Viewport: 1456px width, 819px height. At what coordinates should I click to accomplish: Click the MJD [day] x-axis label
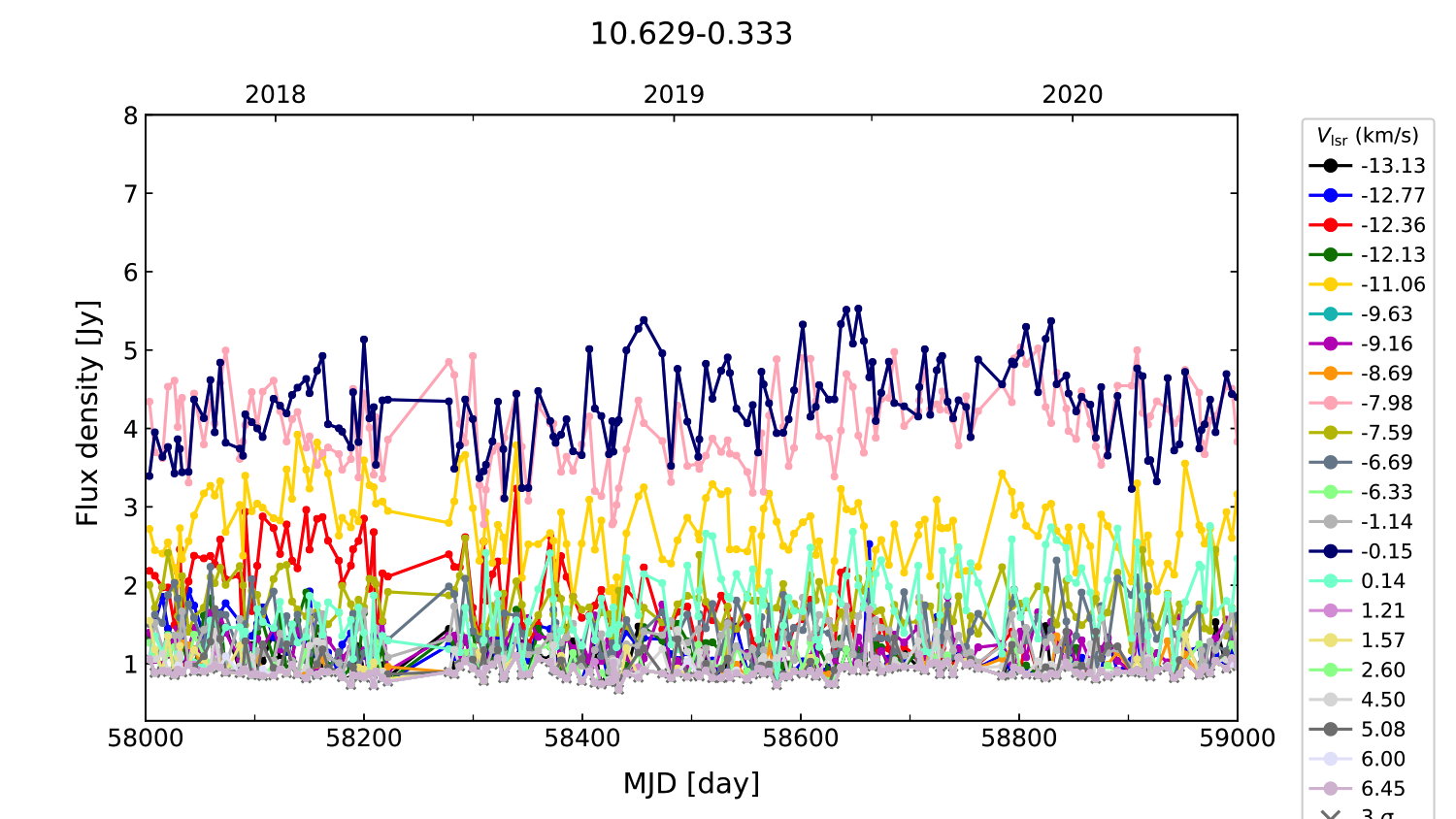click(x=691, y=783)
